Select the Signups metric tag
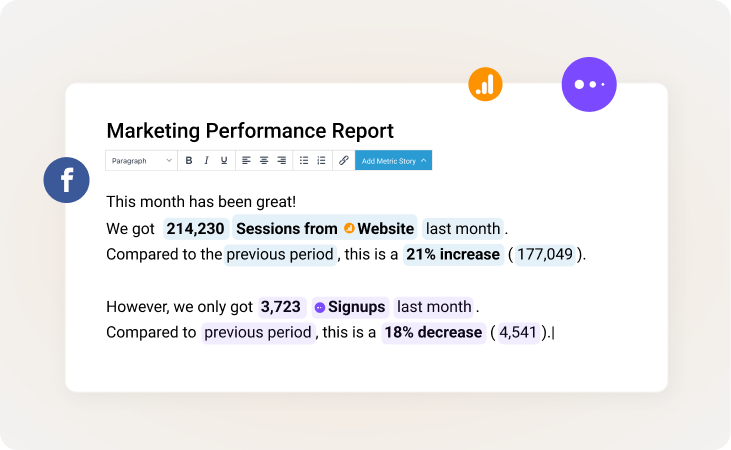 [349, 307]
